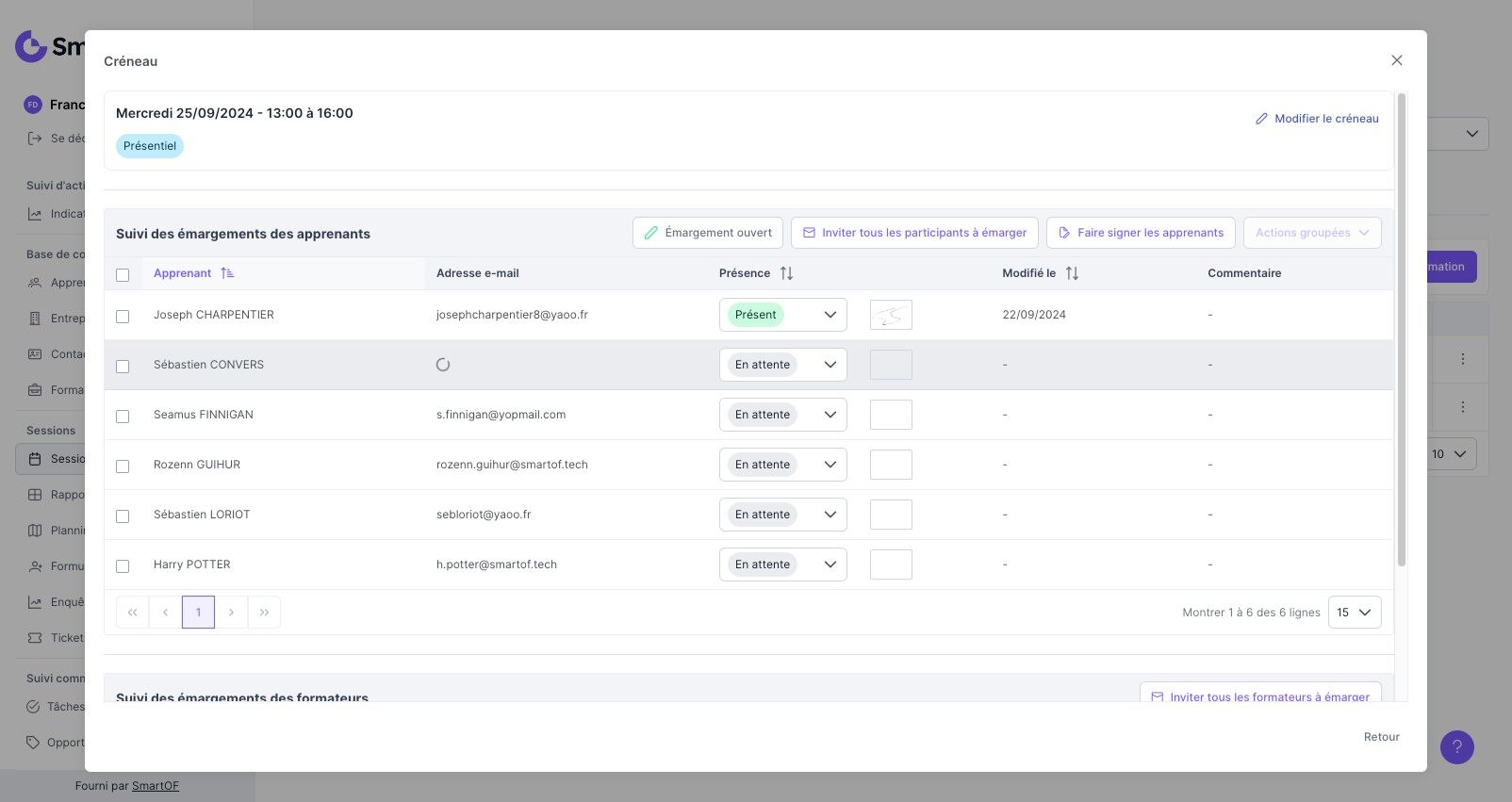Click the Présentiel tag
Screen dimensions: 1512x802
tap(150, 146)
